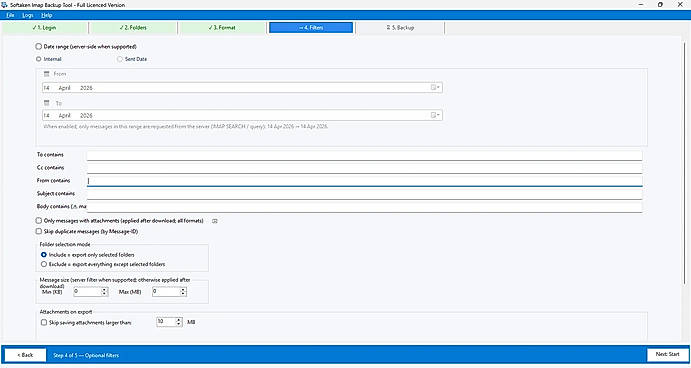
Task: Open the From date calendar dropdown
Action: point(435,88)
